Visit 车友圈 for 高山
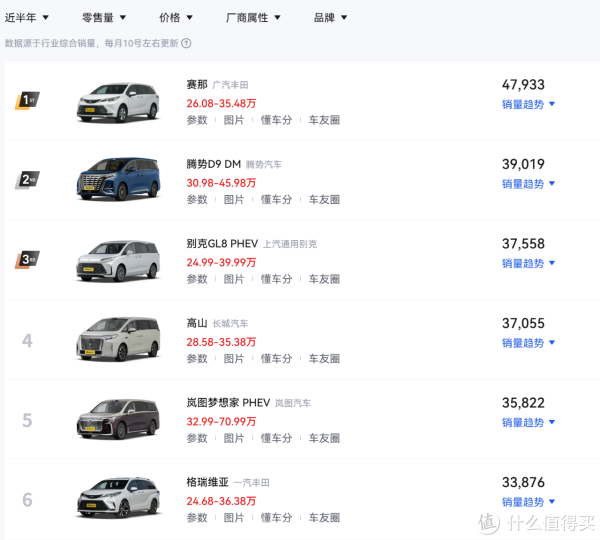The height and width of the screenshot is (540, 600). click(324, 359)
